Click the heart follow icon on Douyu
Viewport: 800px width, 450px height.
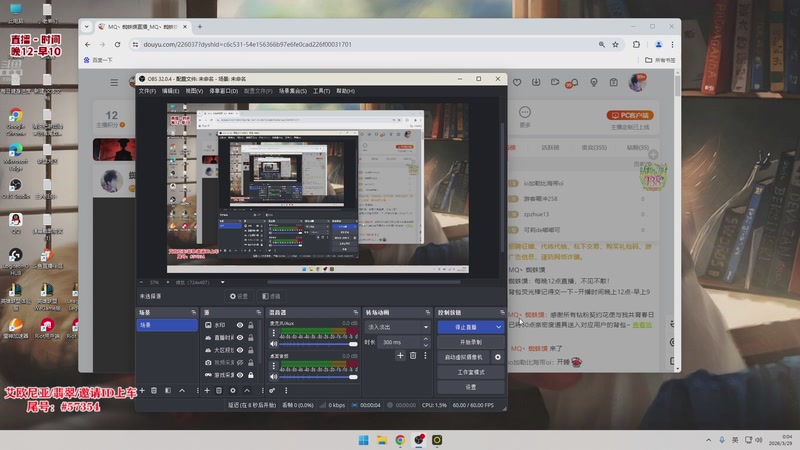517,82
